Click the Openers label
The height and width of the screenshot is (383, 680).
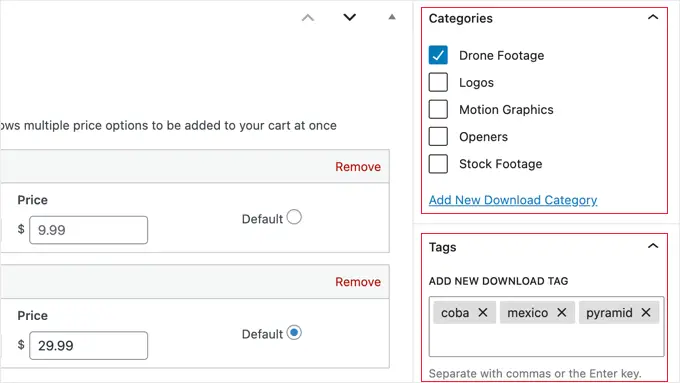(483, 137)
